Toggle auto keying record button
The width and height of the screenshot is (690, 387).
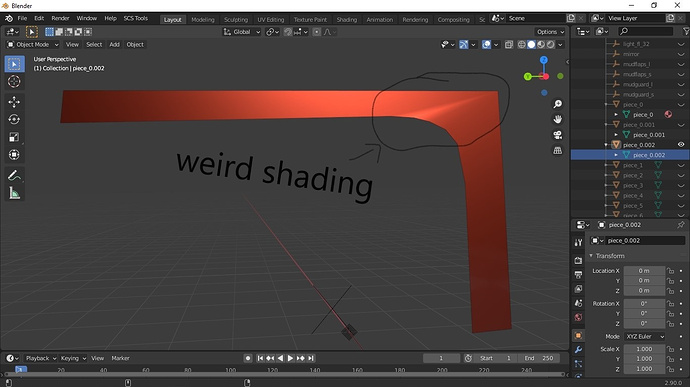click(x=248, y=358)
